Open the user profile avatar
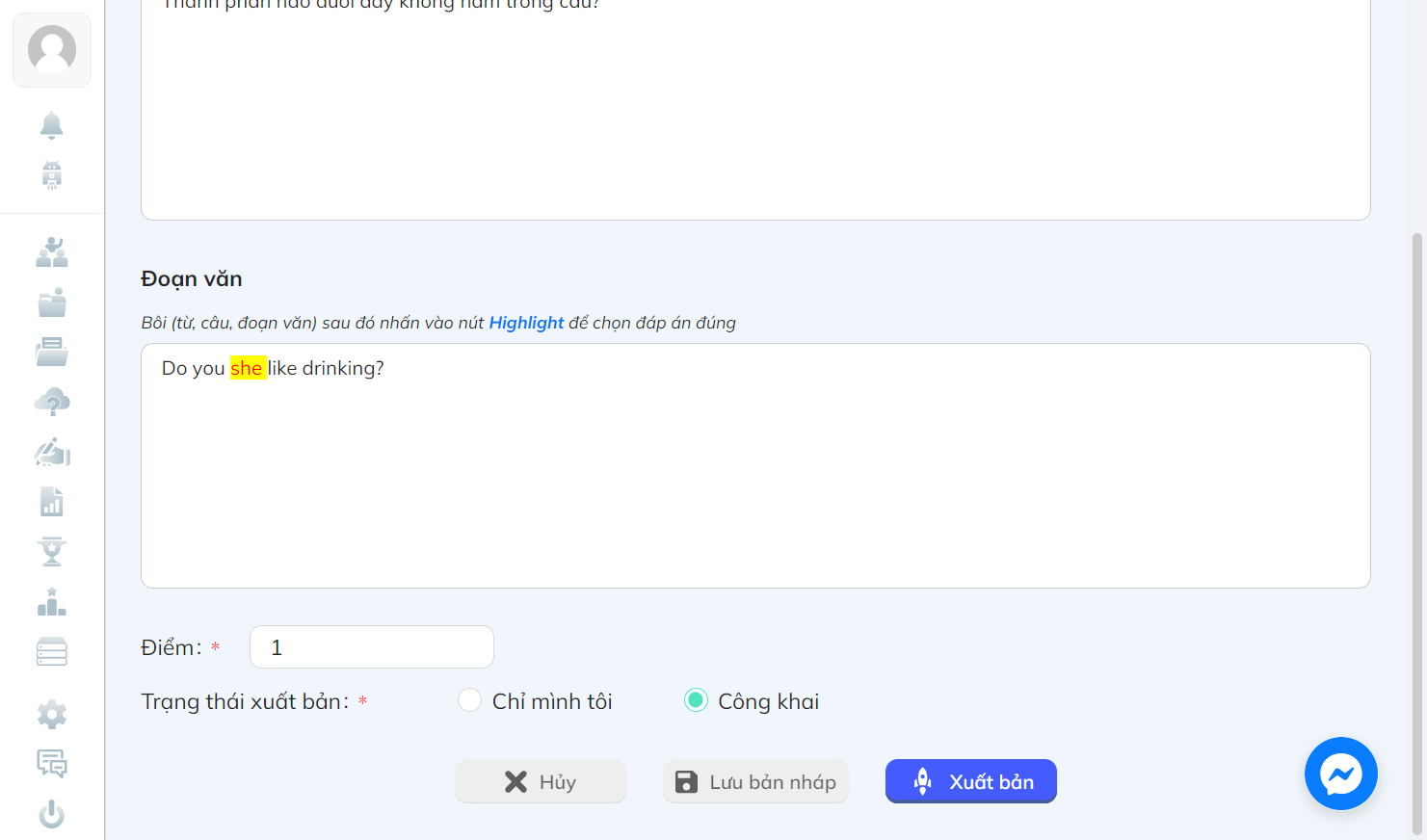Viewport: 1427px width, 840px height. click(x=52, y=49)
